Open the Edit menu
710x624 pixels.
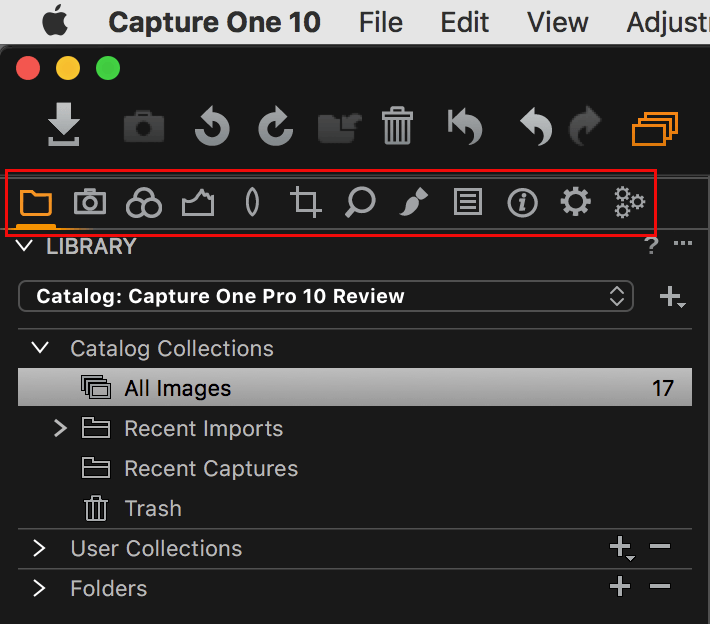pyautogui.click(x=465, y=22)
